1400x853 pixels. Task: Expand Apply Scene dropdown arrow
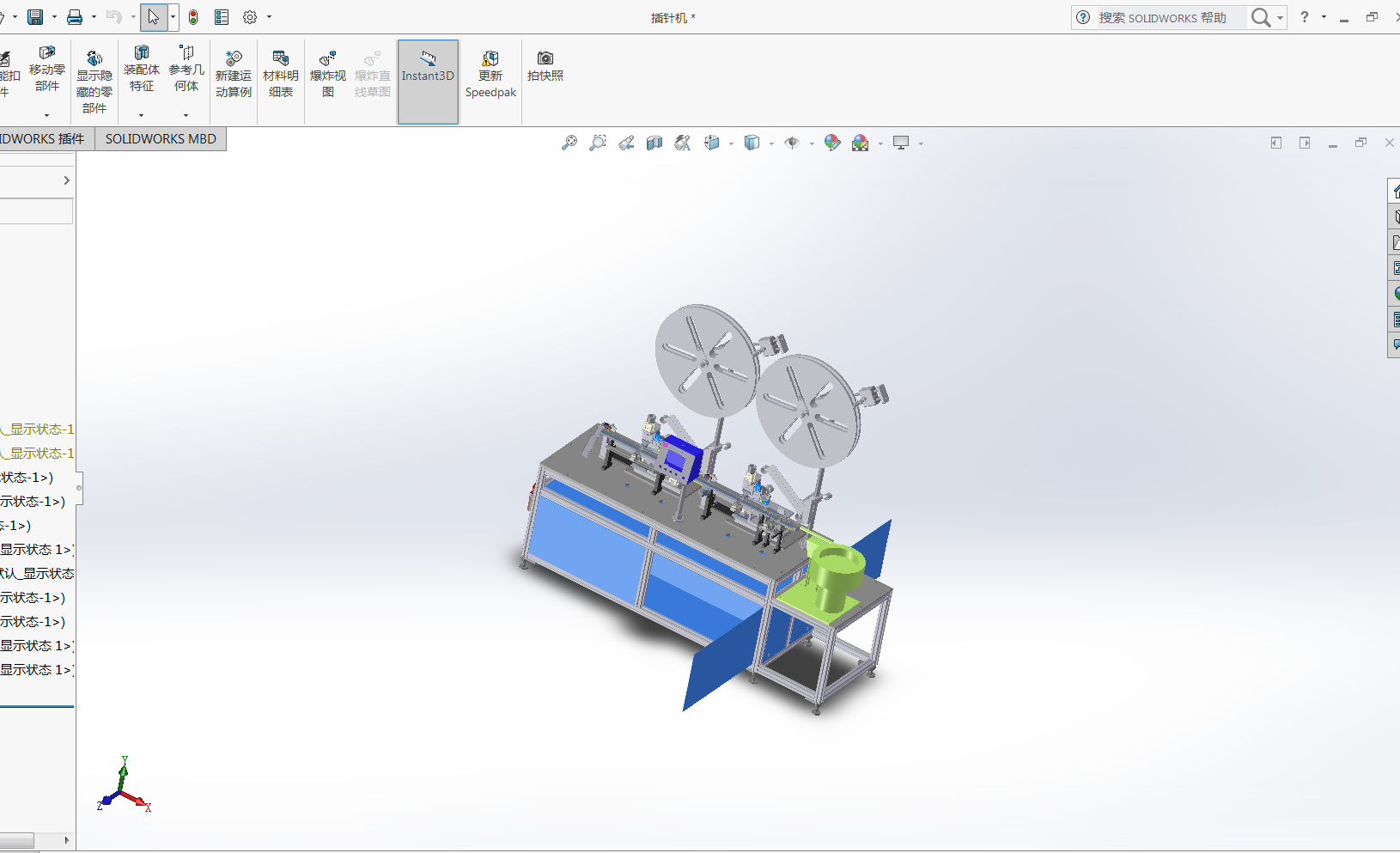(x=880, y=144)
